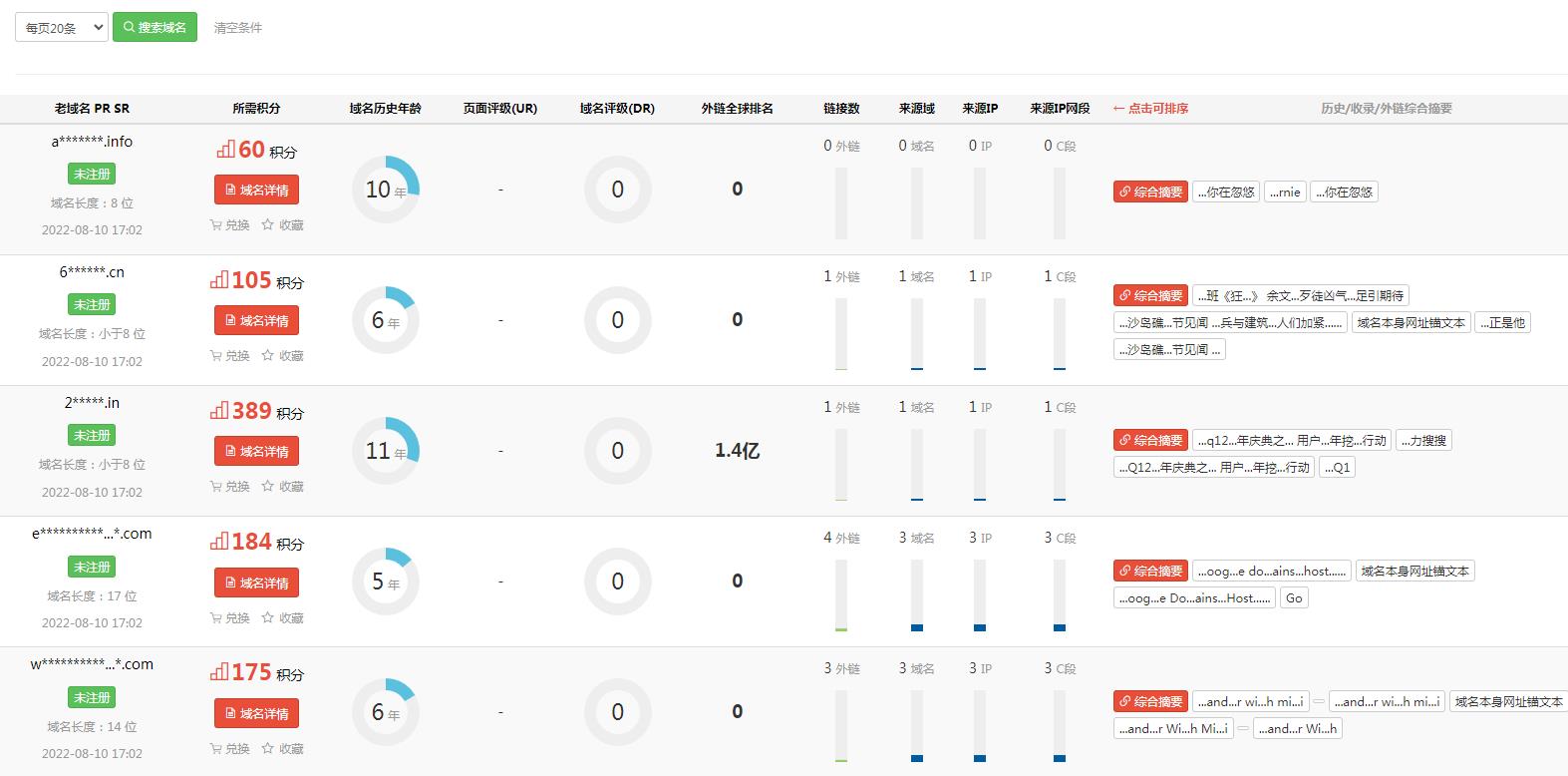Open 综合摘要 for 2*****.in row
This screenshot has height=776, width=1568.
point(1150,440)
